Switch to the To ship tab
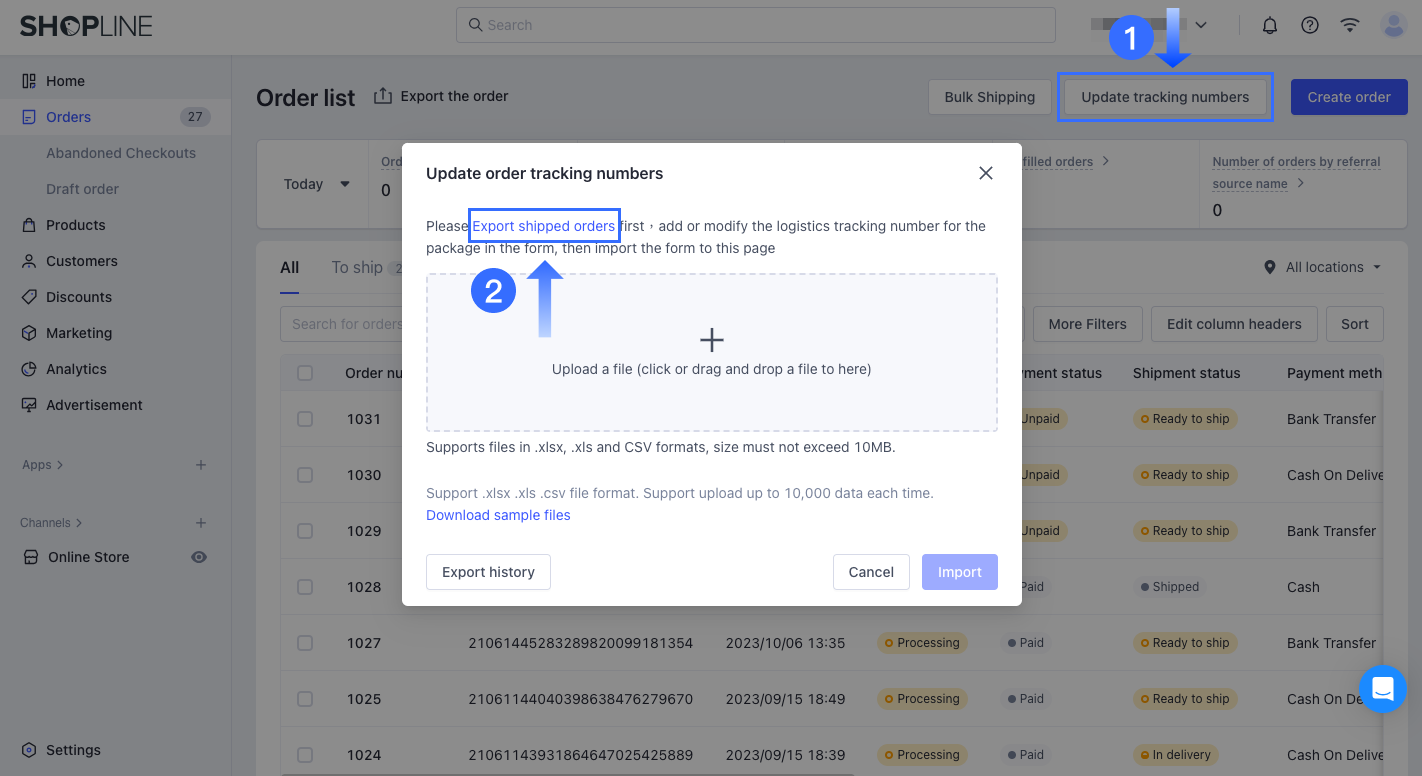This screenshot has height=776, width=1422. pos(357,267)
